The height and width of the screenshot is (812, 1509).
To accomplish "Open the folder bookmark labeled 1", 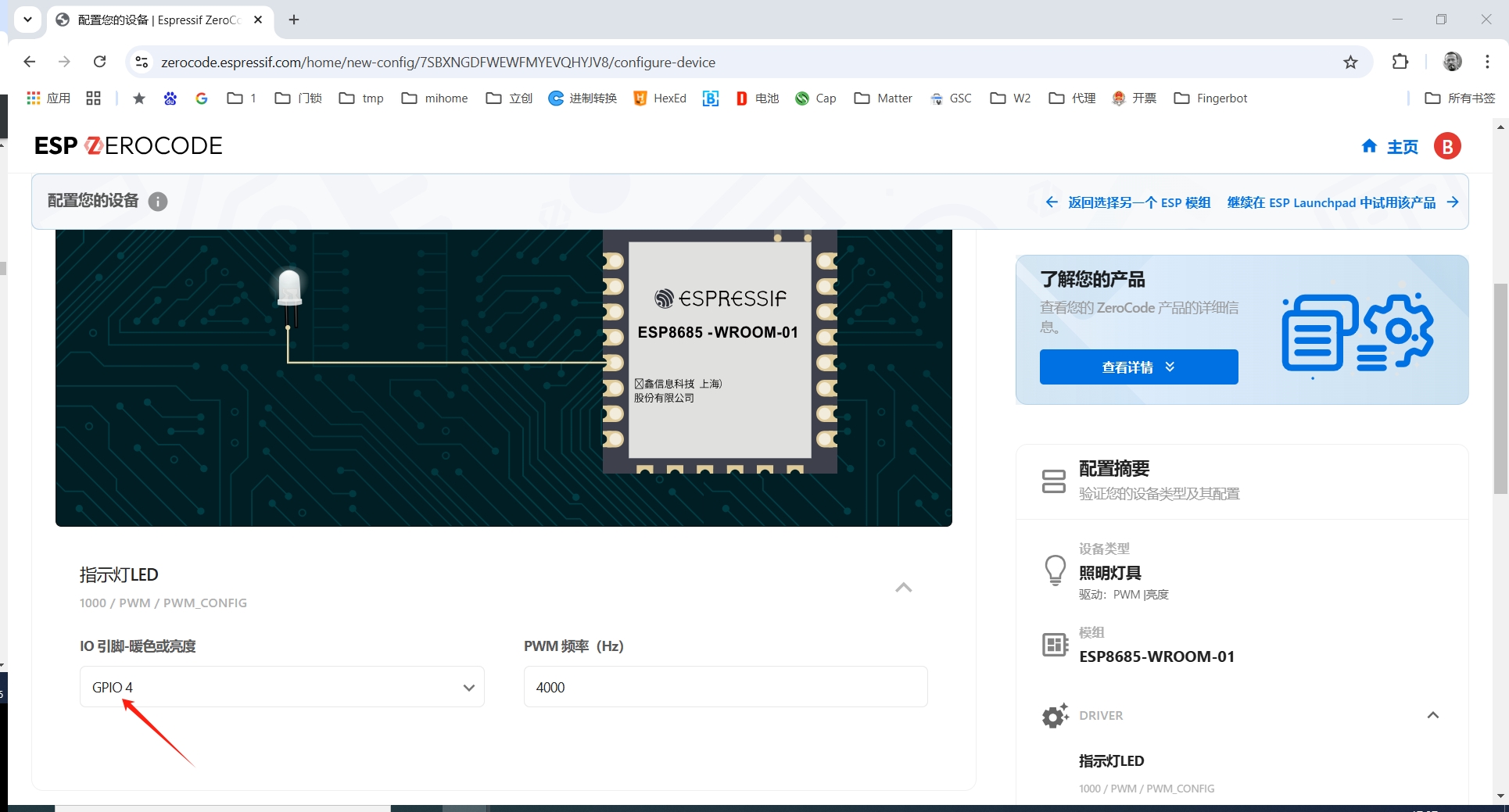I will 242,98.
